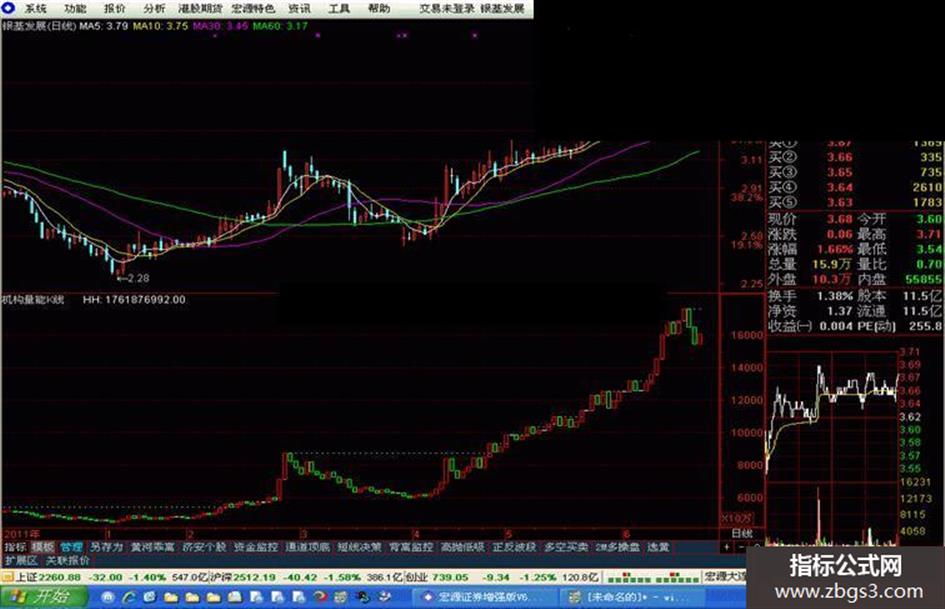
Task: Switch to the 济安个股 indicator tab
Action: pos(204,547)
